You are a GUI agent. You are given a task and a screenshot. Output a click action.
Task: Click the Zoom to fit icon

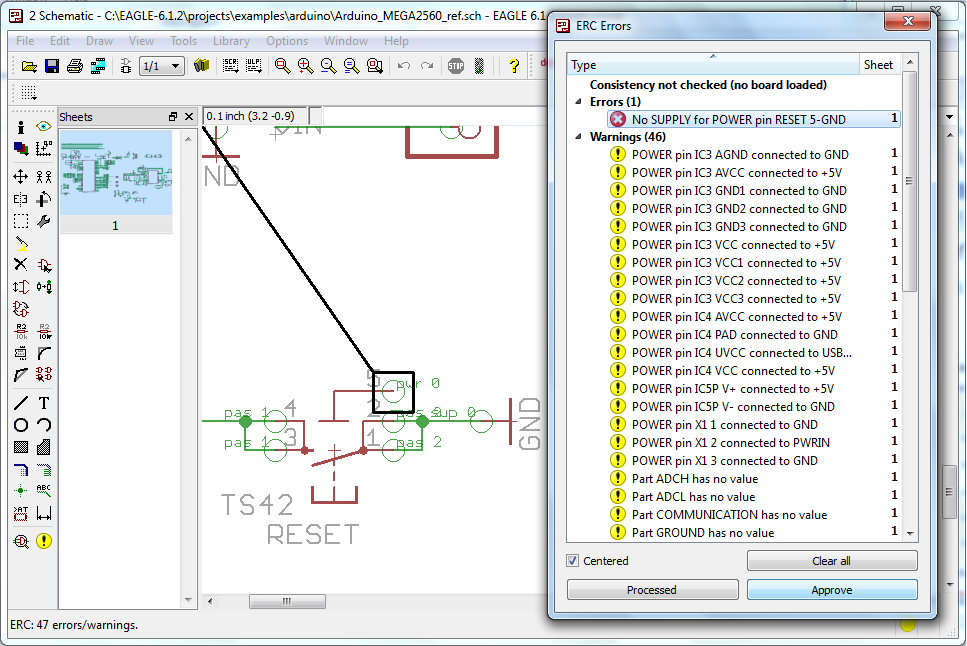coord(283,66)
